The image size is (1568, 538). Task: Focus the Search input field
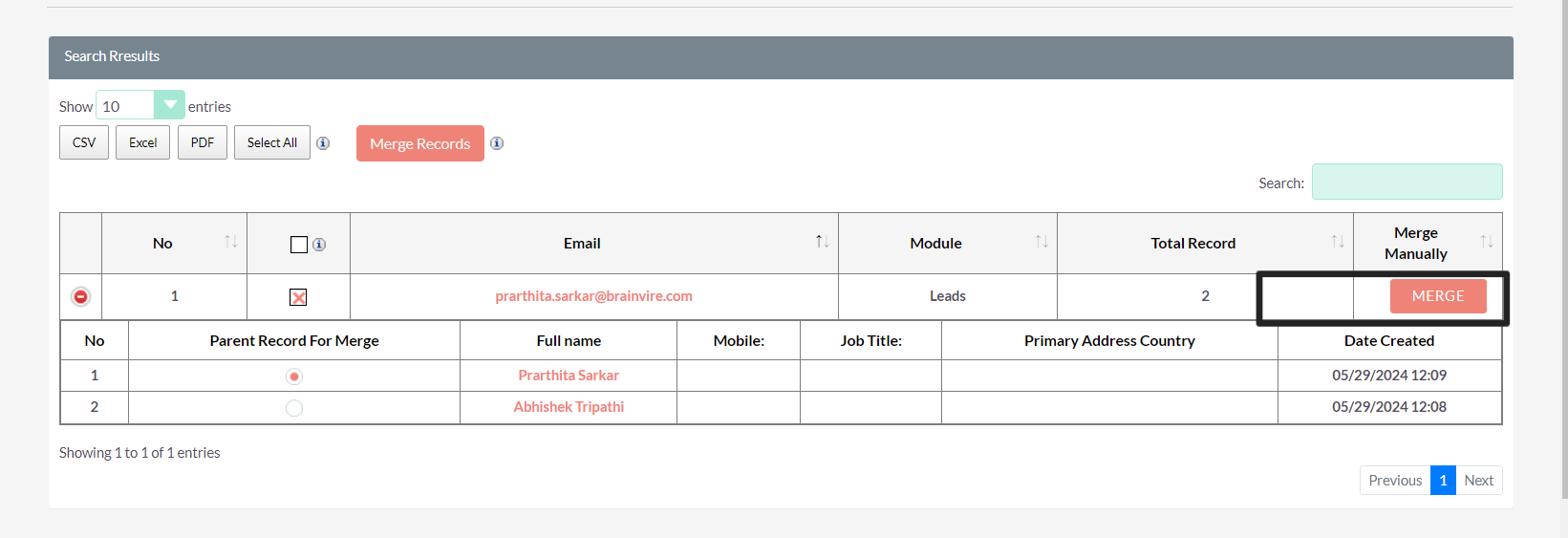[x=1407, y=182]
